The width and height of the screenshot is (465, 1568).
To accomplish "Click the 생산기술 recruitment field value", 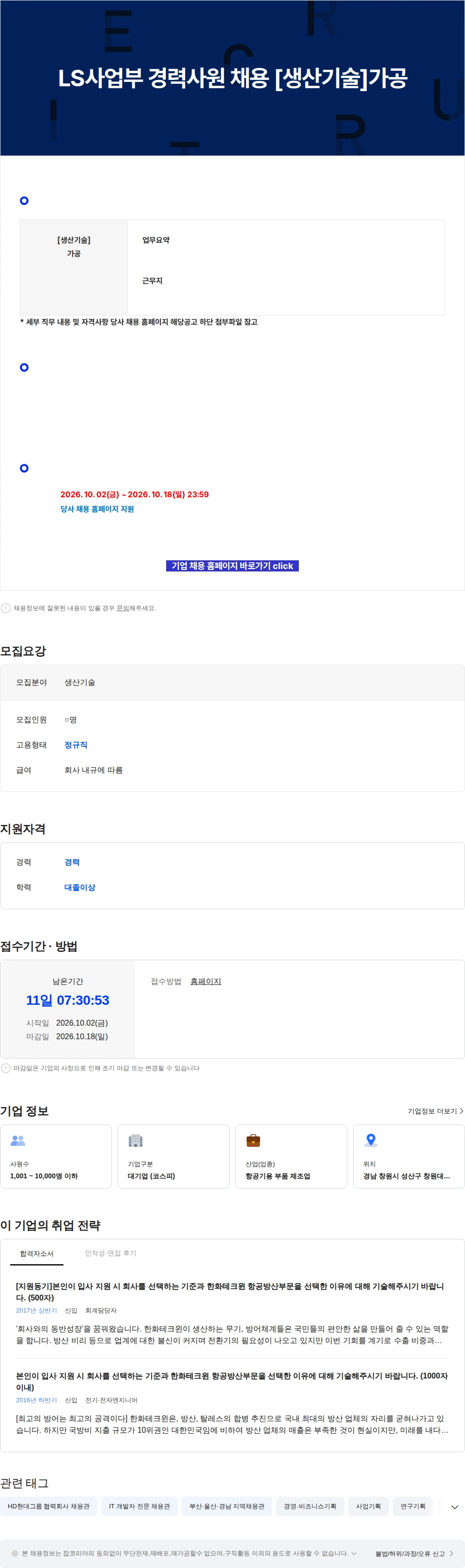I will click(80, 682).
